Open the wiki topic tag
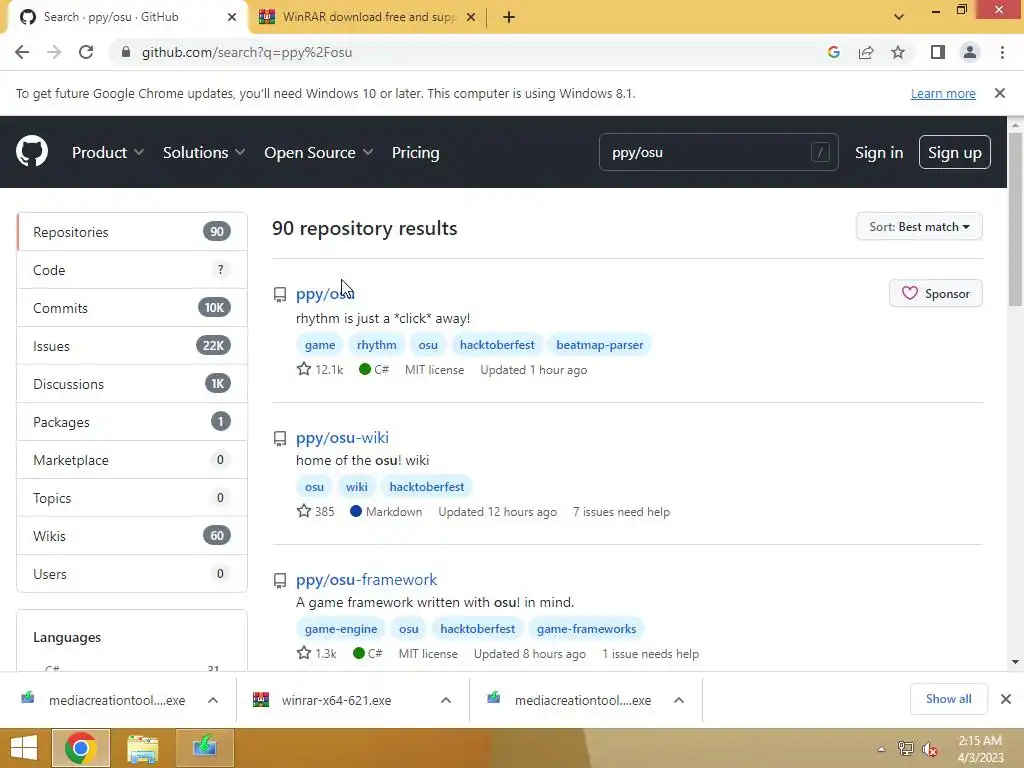The width and height of the screenshot is (1024, 768). tap(357, 487)
